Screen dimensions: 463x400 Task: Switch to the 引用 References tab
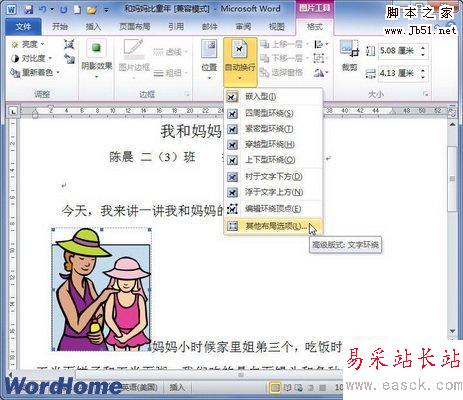176,27
